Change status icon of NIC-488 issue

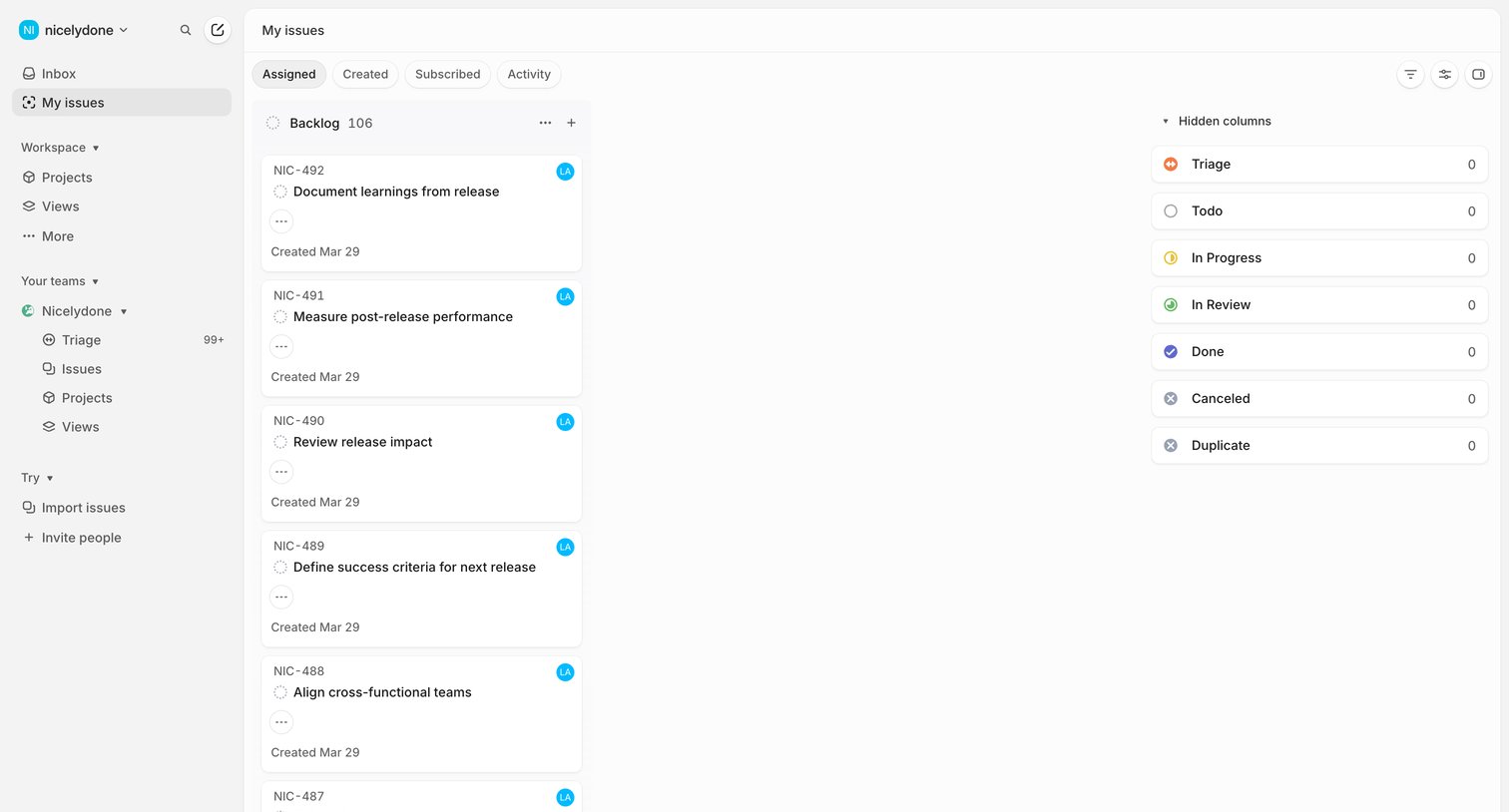coord(280,692)
